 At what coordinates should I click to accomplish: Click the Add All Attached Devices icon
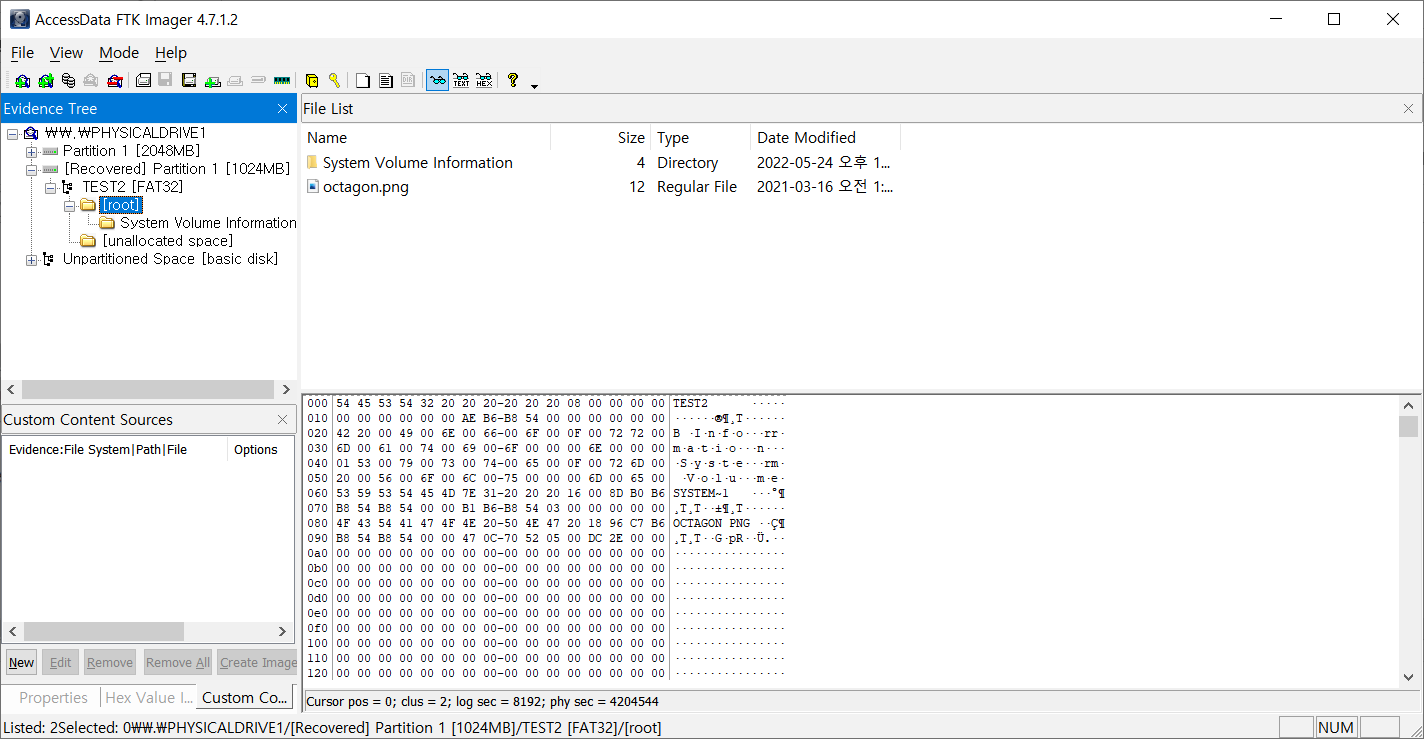click(x=46, y=80)
